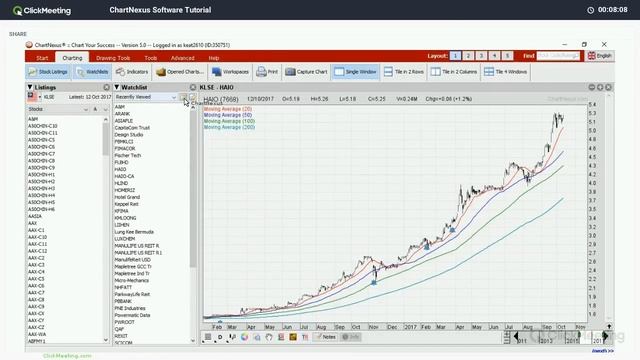Click the English language flag button
The image size is (640, 360).
point(600,56)
